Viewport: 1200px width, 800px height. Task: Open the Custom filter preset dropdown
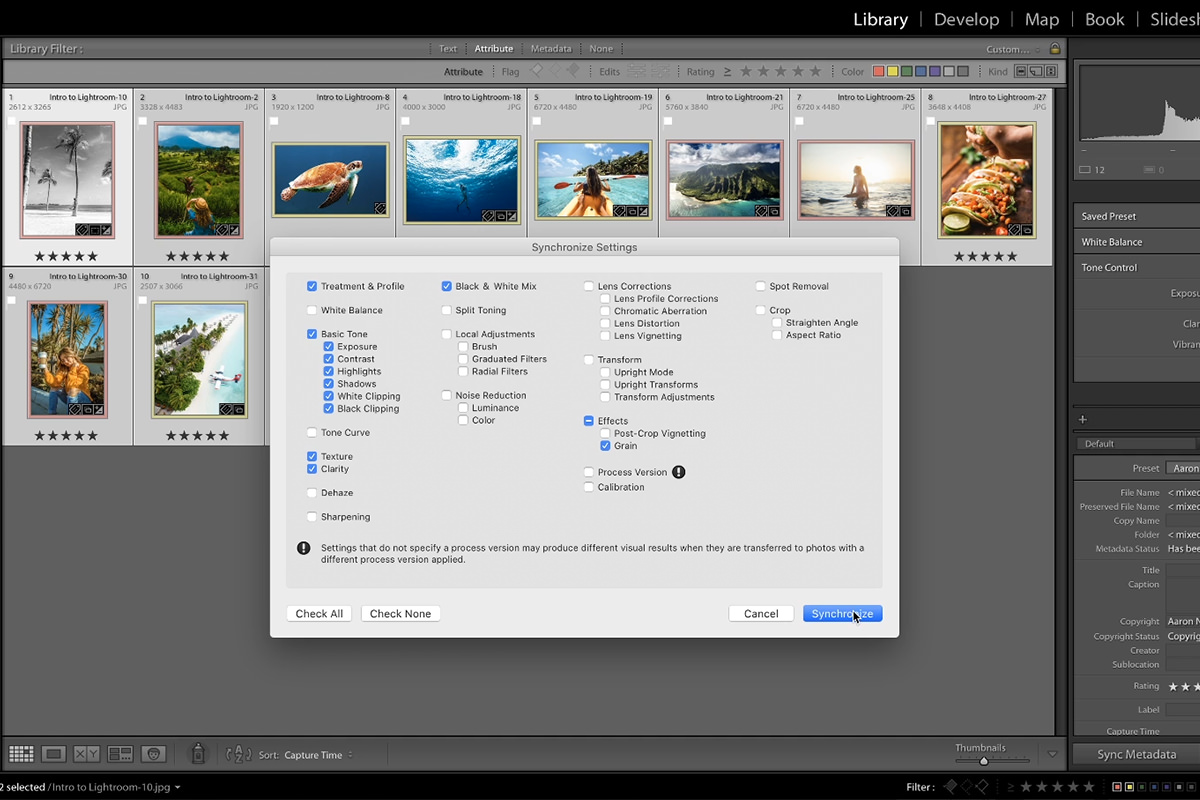pyautogui.click(x=1012, y=48)
